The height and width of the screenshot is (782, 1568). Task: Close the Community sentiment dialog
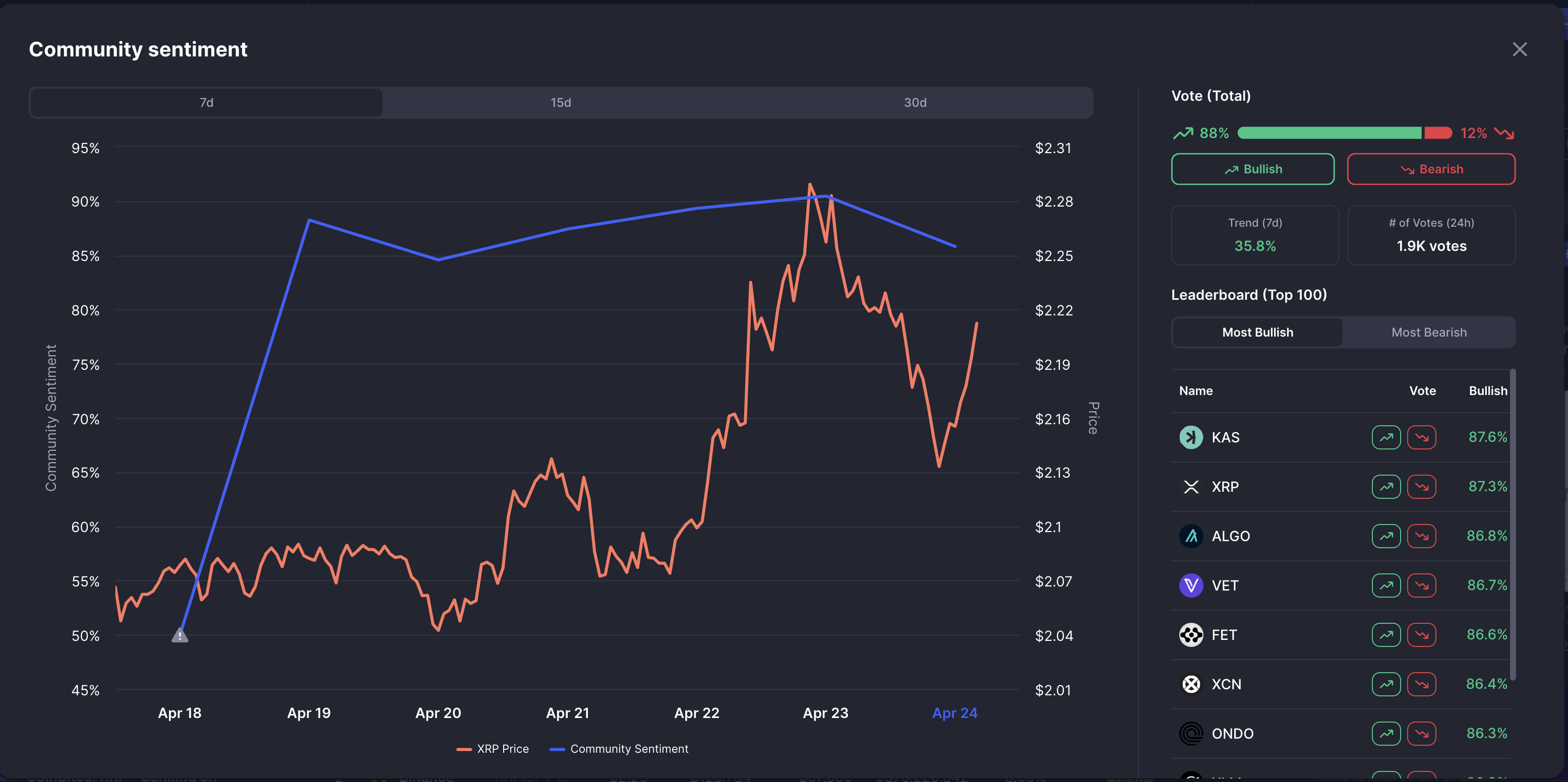point(1519,49)
